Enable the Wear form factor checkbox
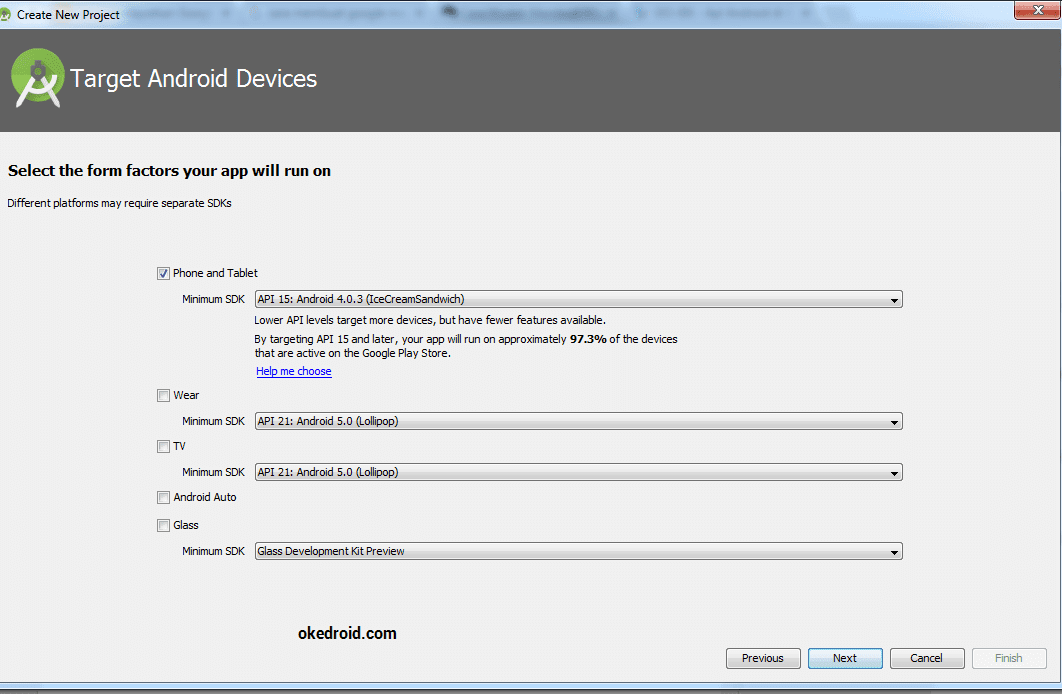The image size is (1062, 694). coord(163,396)
